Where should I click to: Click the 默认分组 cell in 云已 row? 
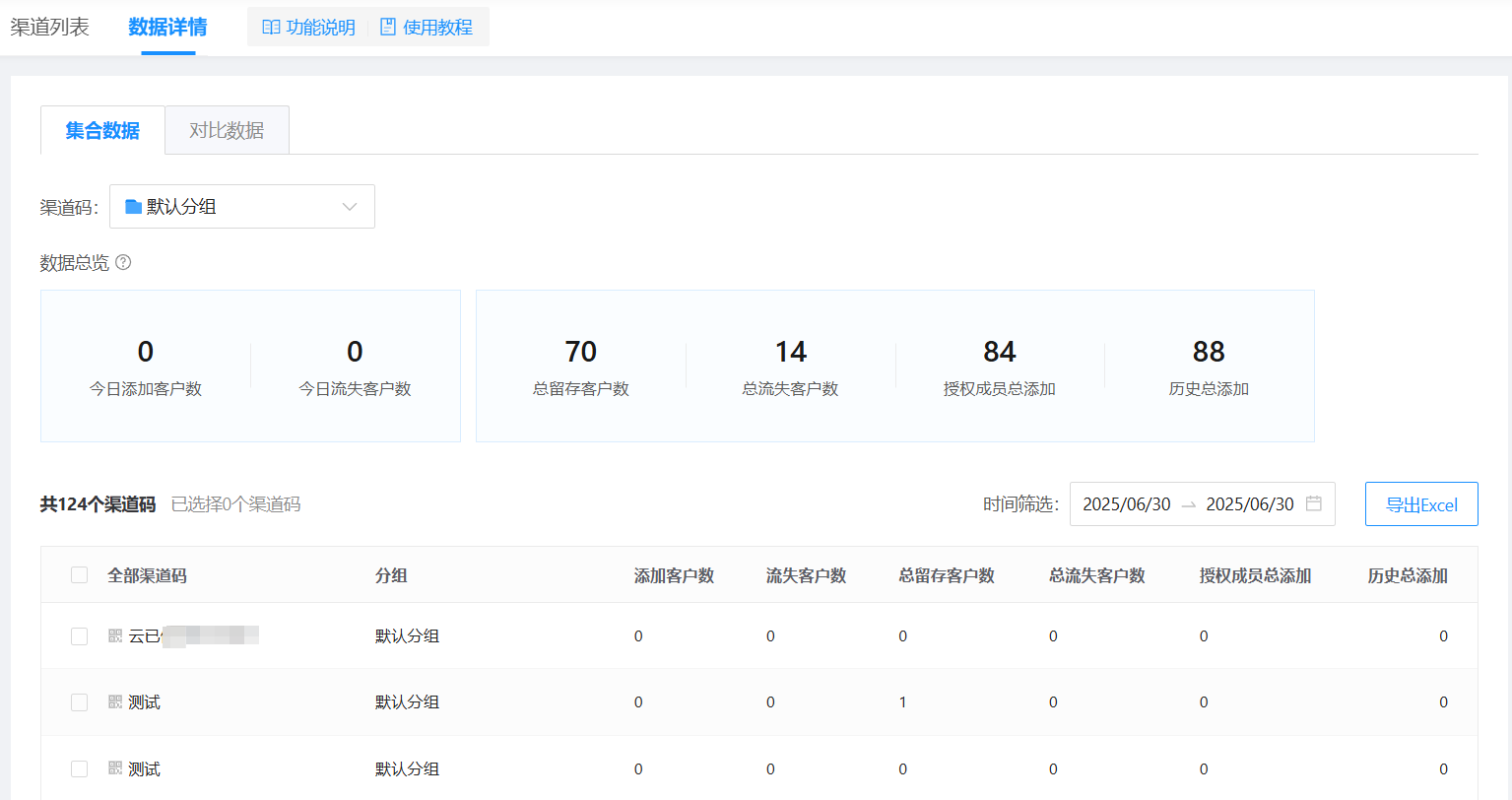click(x=407, y=636)
